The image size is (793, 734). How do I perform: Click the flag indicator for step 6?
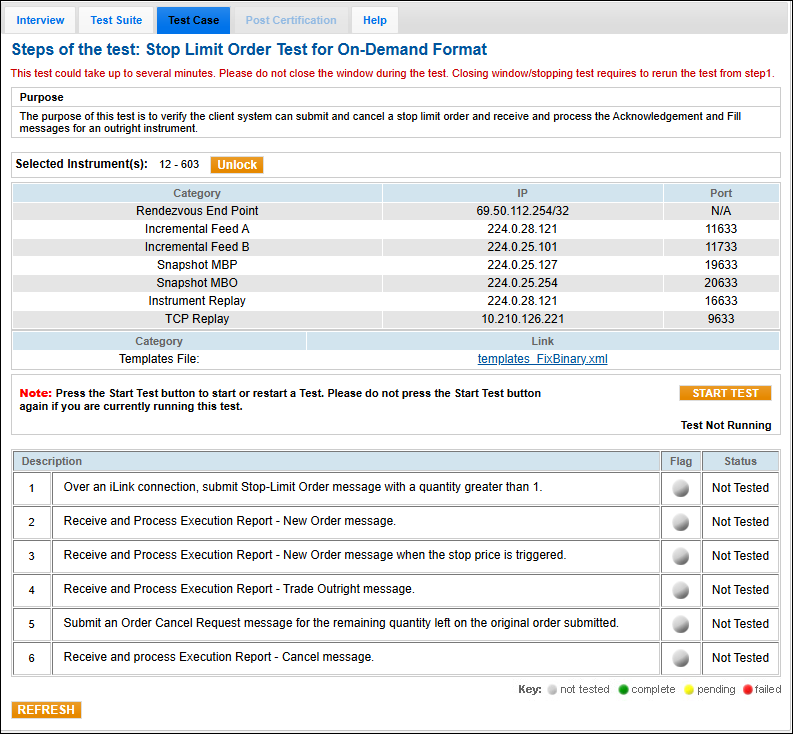680,658
